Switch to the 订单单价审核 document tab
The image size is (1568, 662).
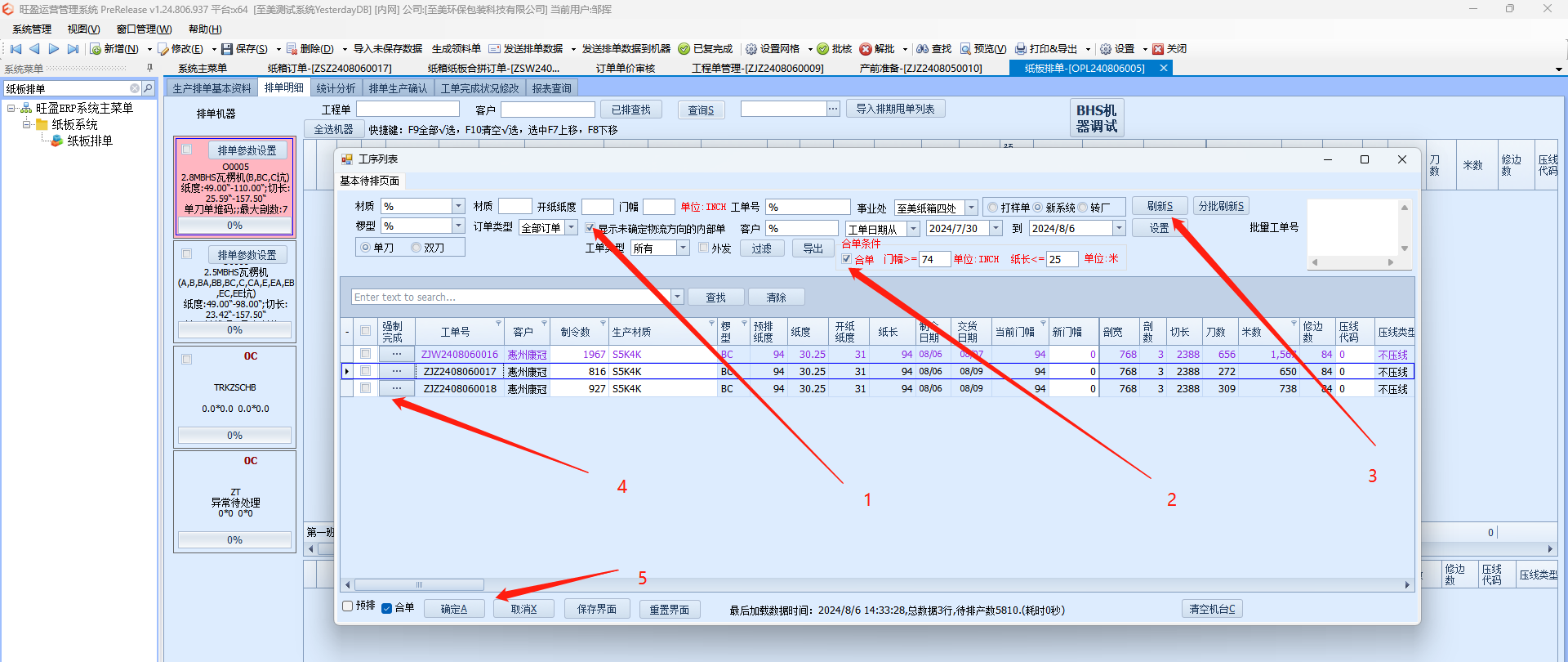[x=626, y=69]
